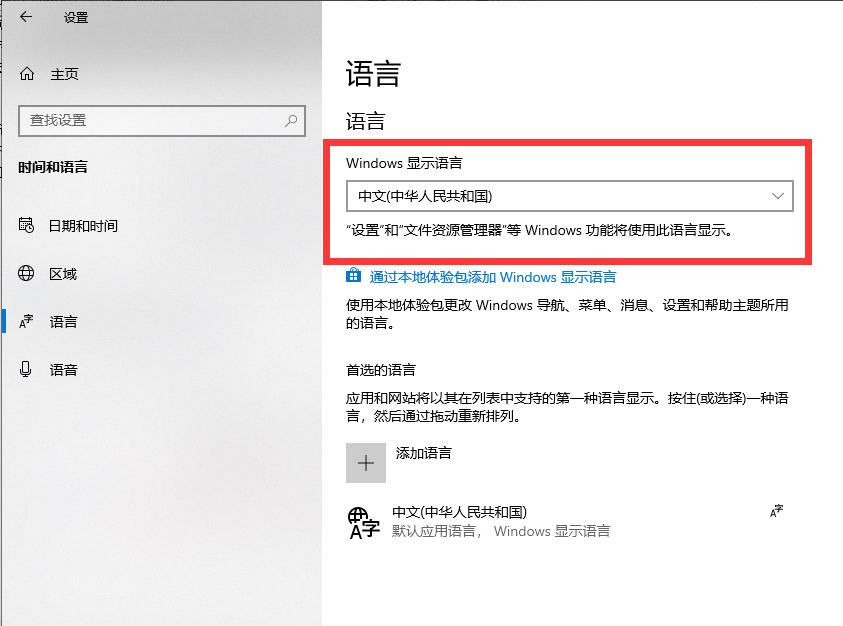
Task: Focus the 查找设置 search field
Action: click(x=162, y=120)
